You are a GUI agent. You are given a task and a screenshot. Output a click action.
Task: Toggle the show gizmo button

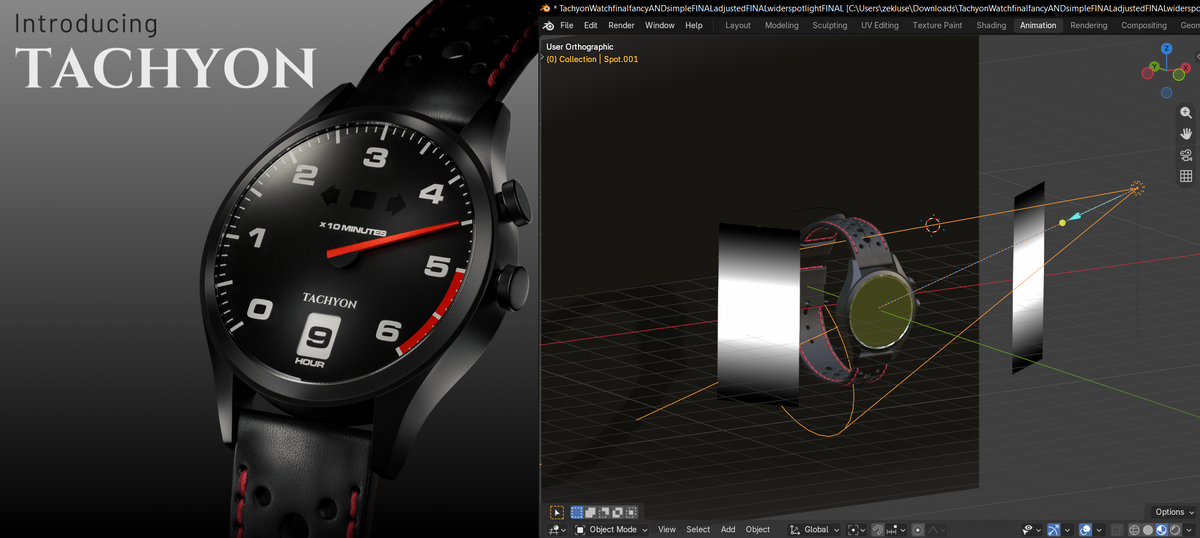pos(1054,529)
